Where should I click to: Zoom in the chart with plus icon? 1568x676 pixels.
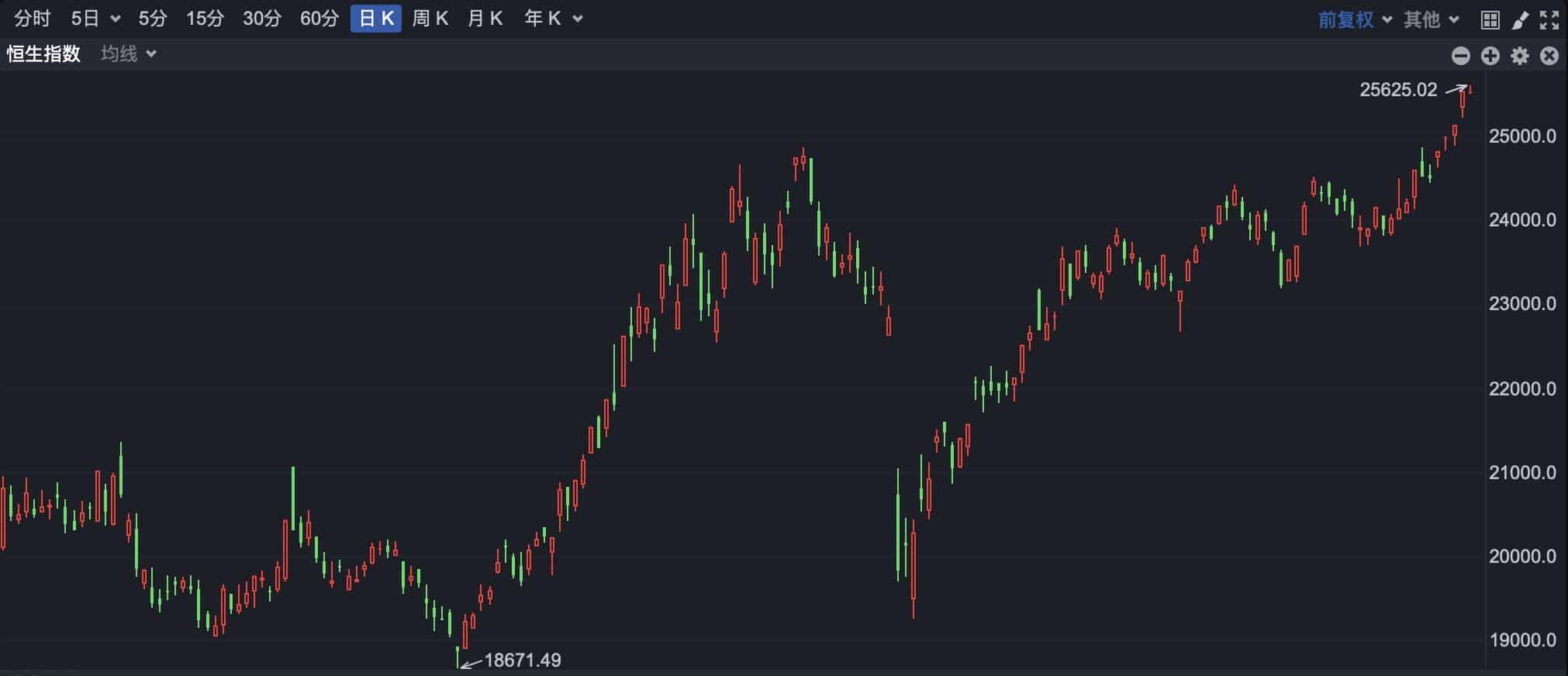point(1490,56)
